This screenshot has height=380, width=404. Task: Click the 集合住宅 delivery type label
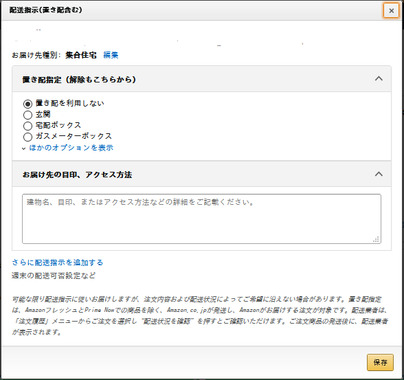(x=81, y=55)
